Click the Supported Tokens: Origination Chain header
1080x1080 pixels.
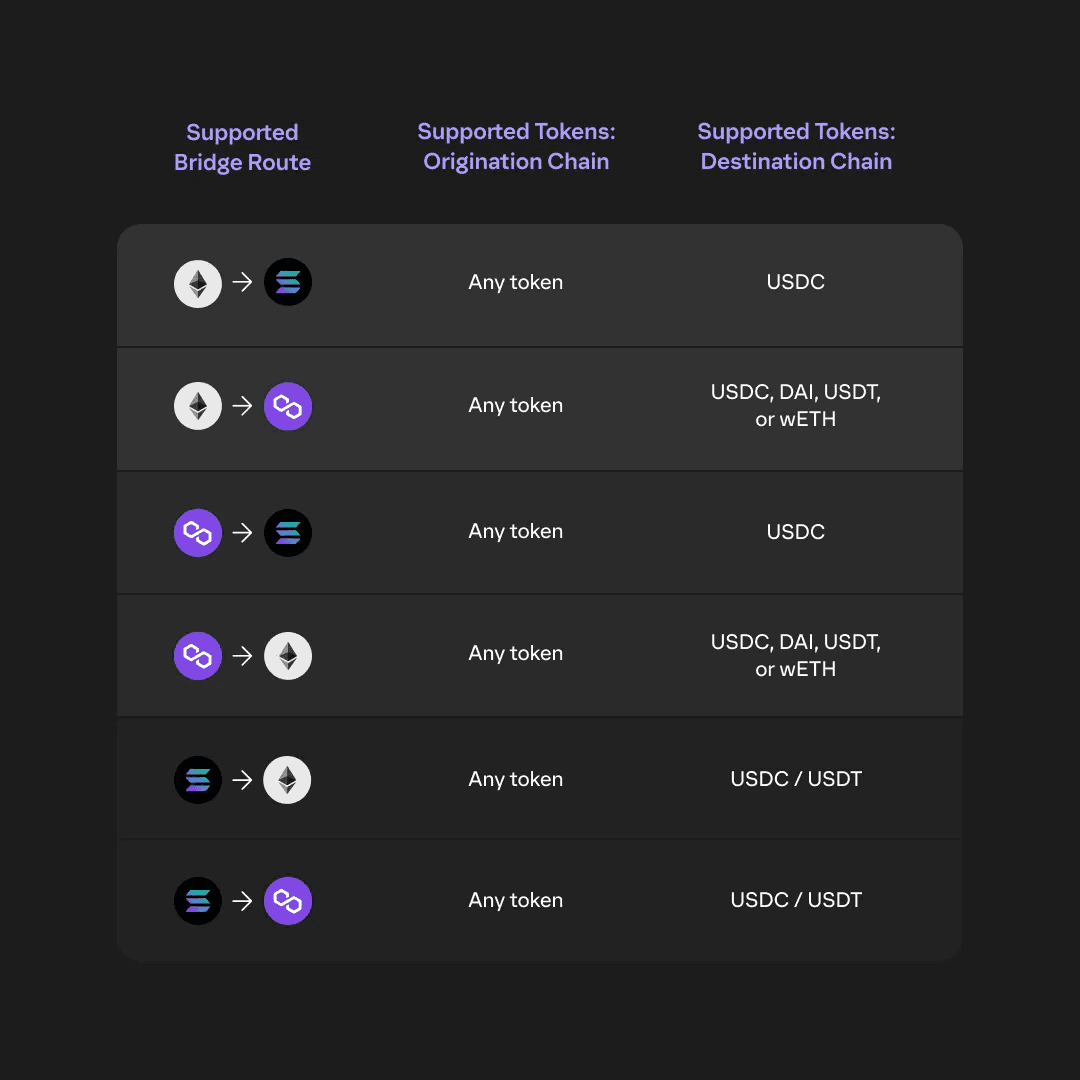[516, 146]
